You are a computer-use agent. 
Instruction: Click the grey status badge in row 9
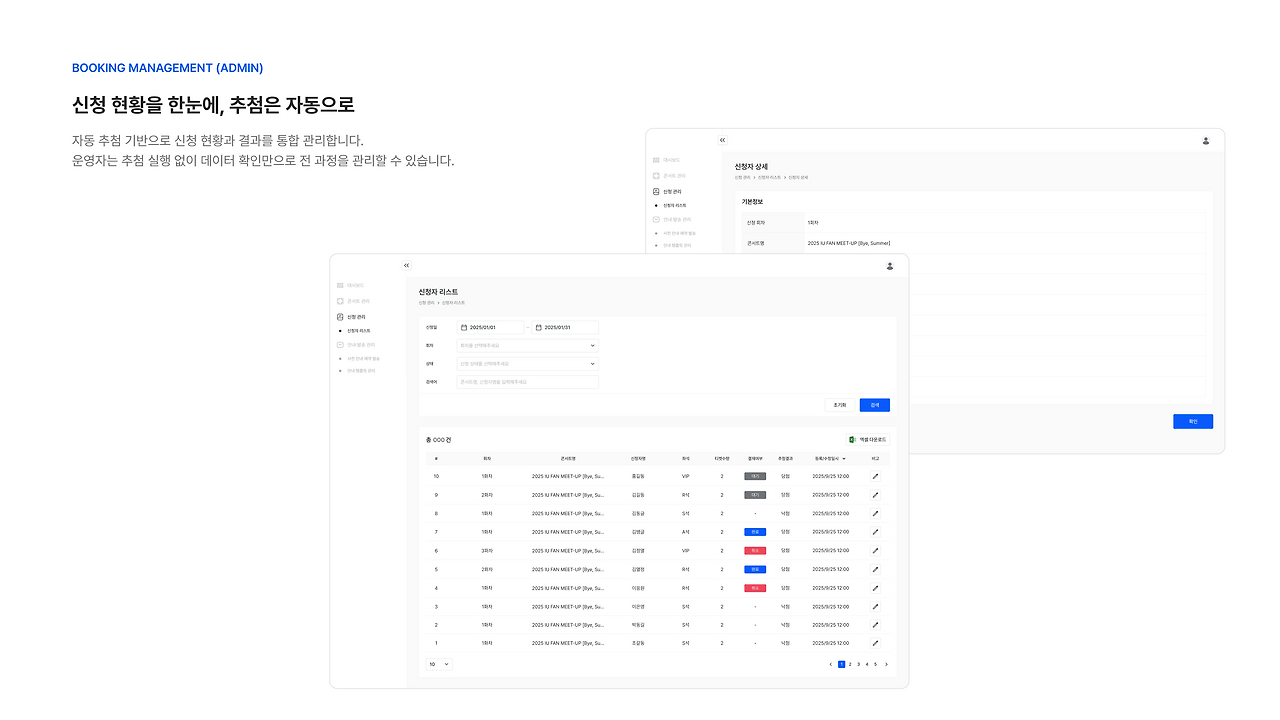click(755, 494)
